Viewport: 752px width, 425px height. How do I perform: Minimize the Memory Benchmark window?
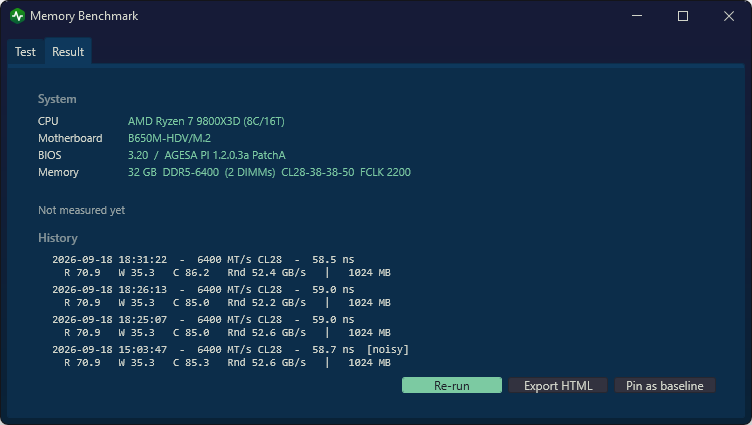pyautogui.click(x=637, y=16)
